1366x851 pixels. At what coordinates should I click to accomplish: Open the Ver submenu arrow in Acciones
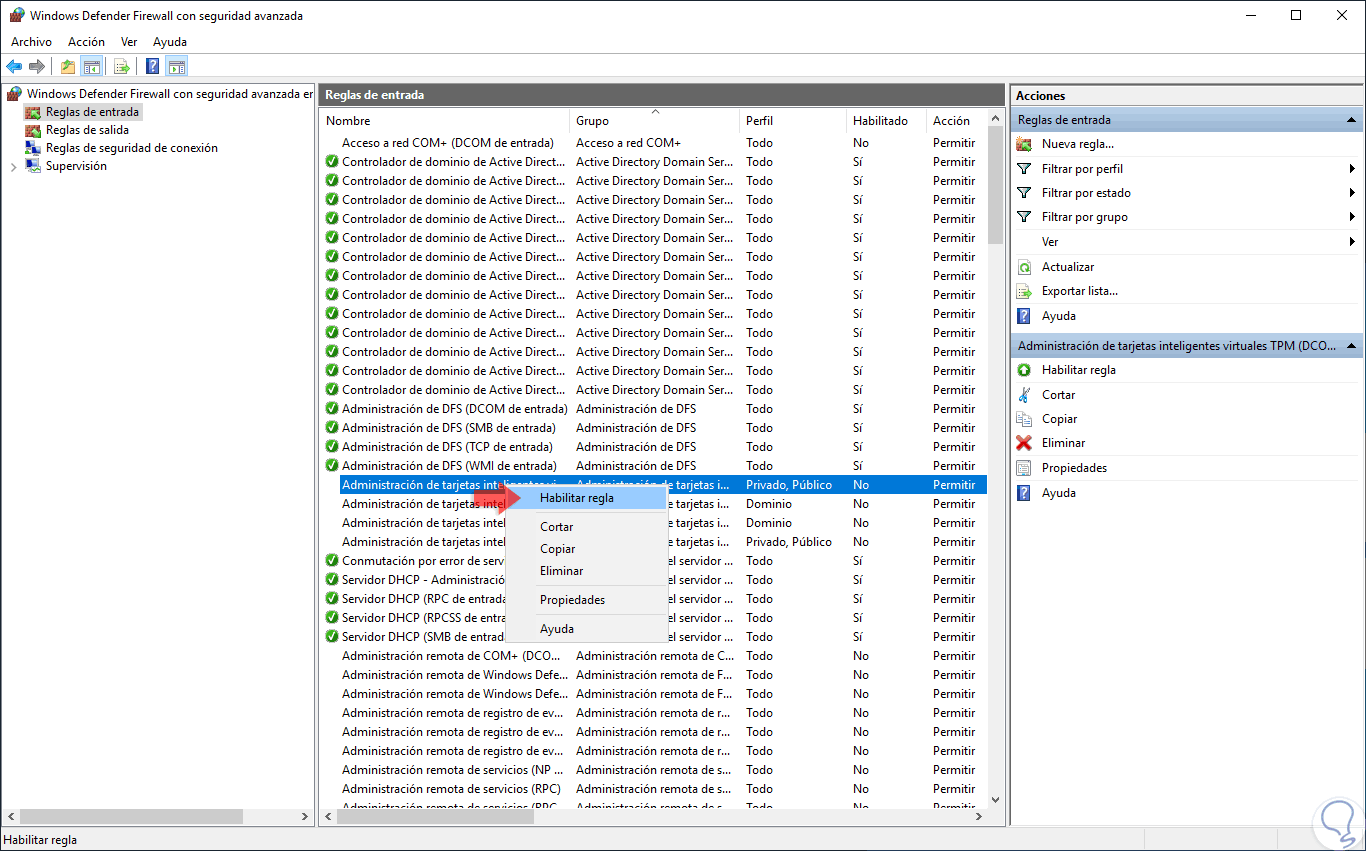coord(1352,242)
